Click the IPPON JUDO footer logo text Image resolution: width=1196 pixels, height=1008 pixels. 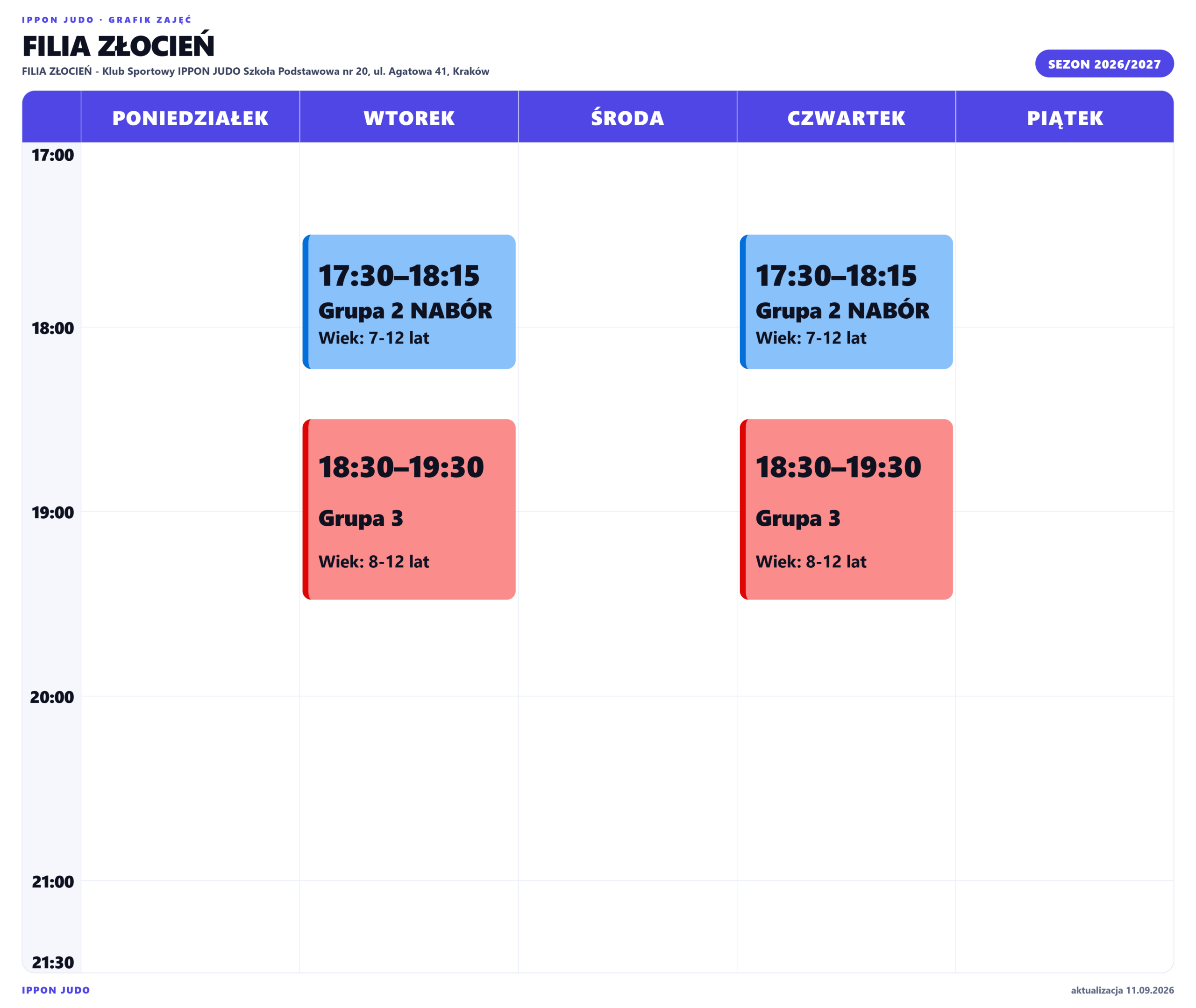coord(56,990)
